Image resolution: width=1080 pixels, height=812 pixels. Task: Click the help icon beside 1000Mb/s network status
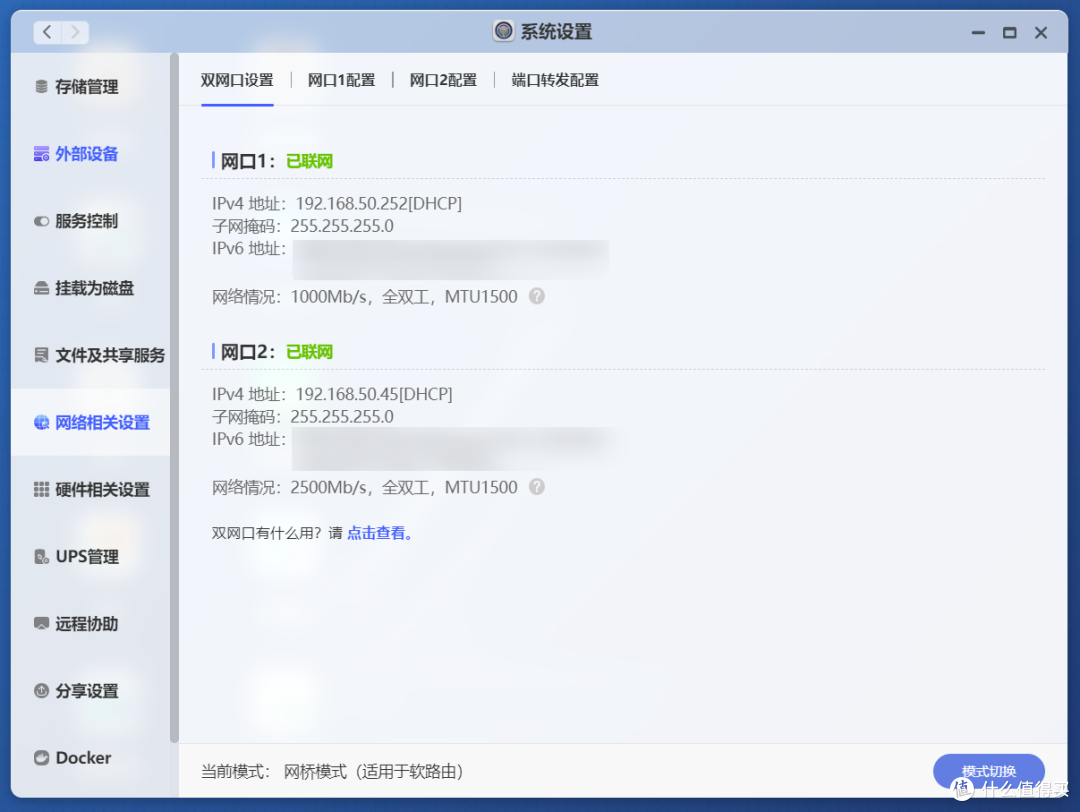coord(537,296)
